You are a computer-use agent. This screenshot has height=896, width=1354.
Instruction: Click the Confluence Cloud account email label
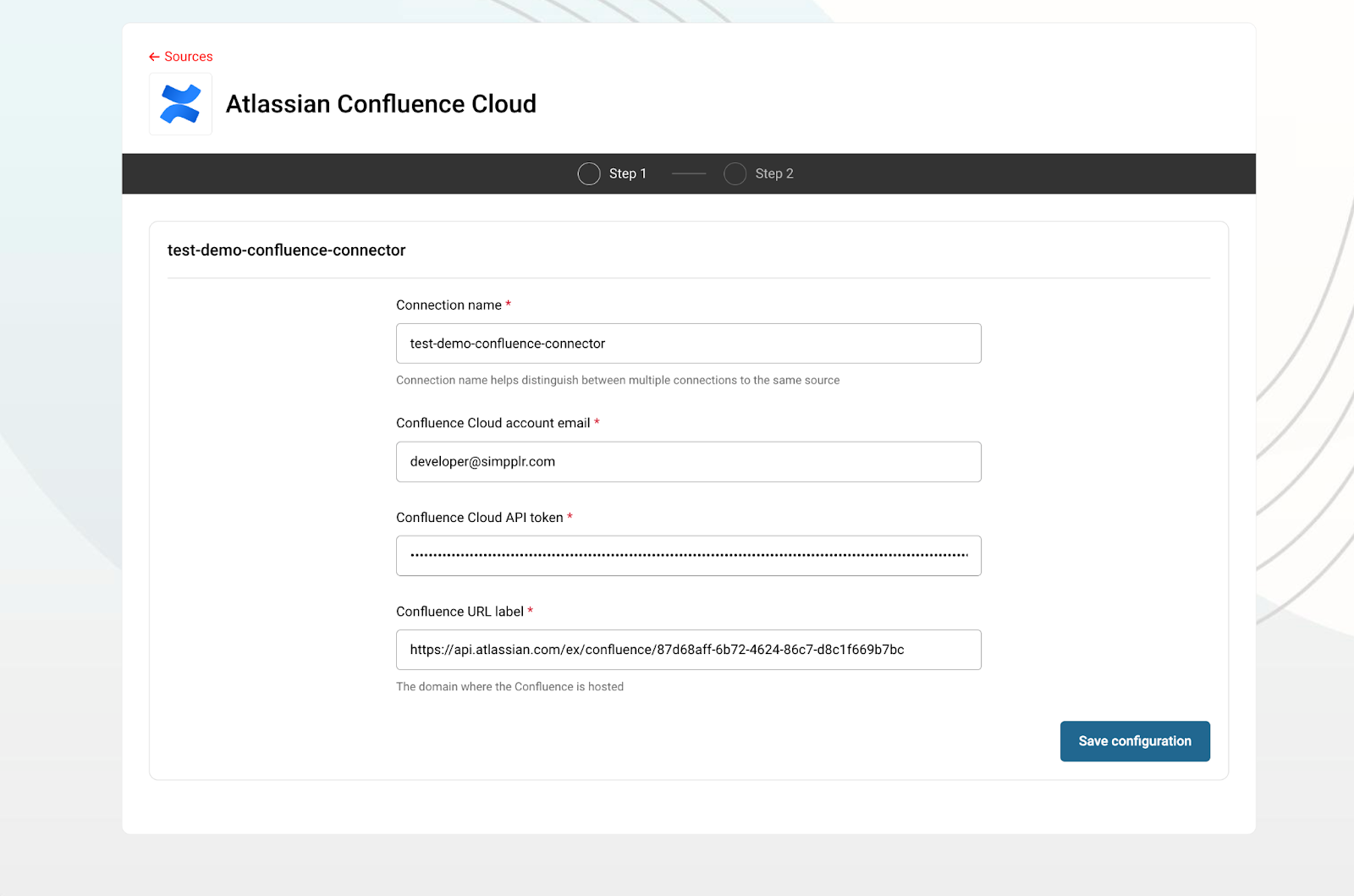click(x=493, y=423)
